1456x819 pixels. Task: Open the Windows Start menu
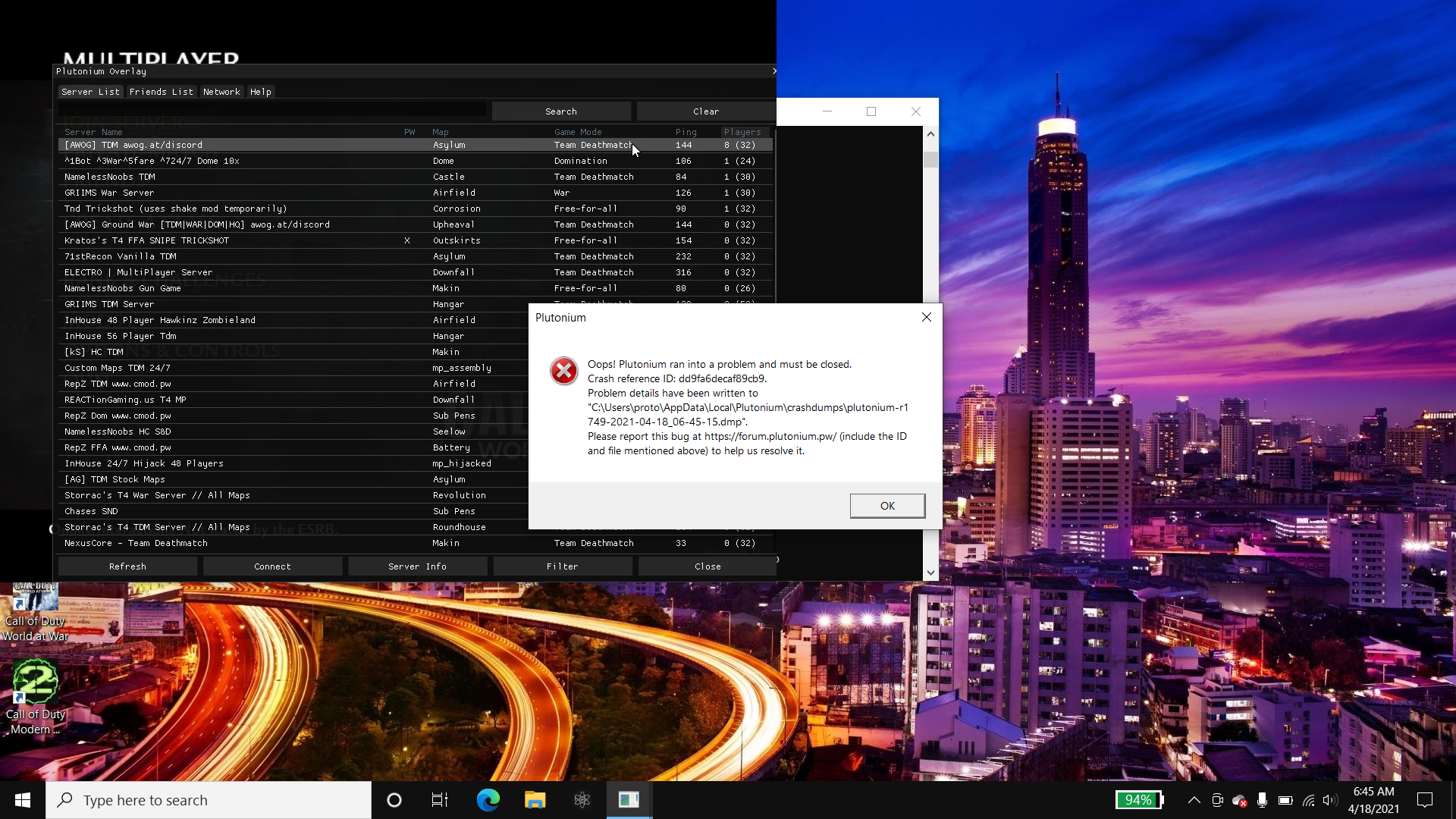click(x=23, y=800)
